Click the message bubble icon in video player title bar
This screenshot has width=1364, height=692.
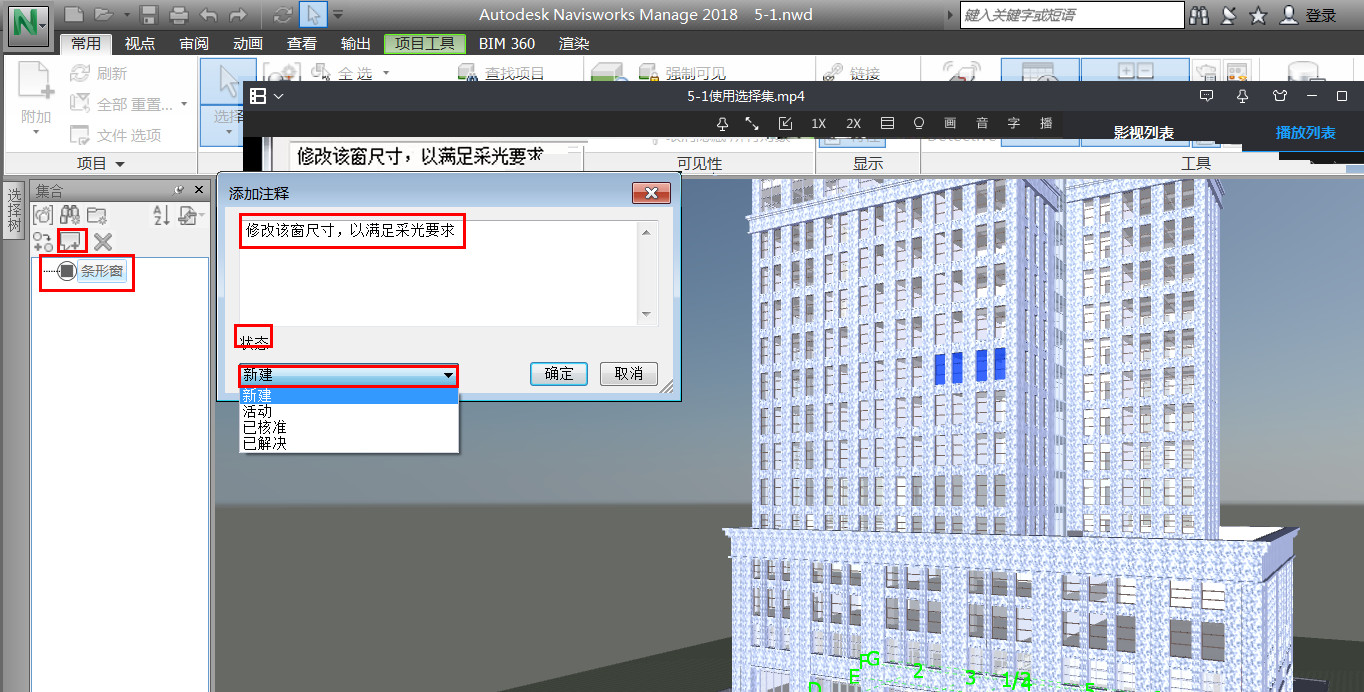tap(1207, 96)
